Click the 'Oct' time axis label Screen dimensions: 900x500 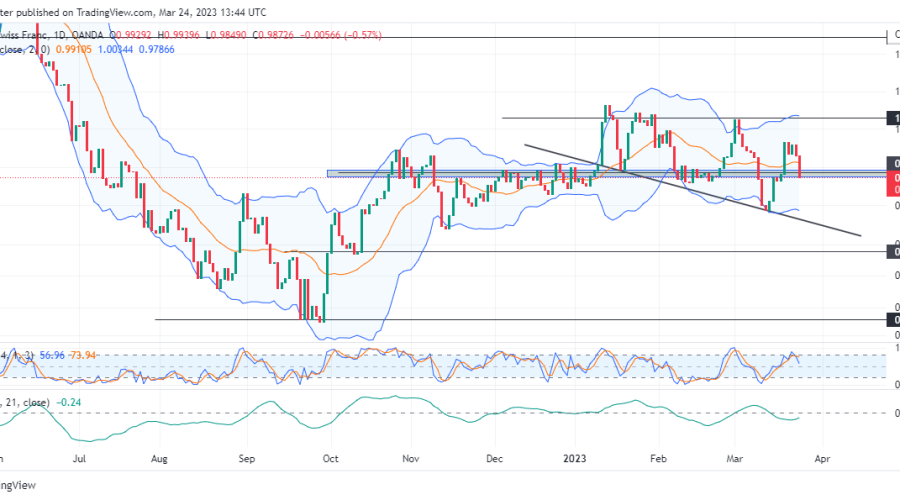click(331, 459)
